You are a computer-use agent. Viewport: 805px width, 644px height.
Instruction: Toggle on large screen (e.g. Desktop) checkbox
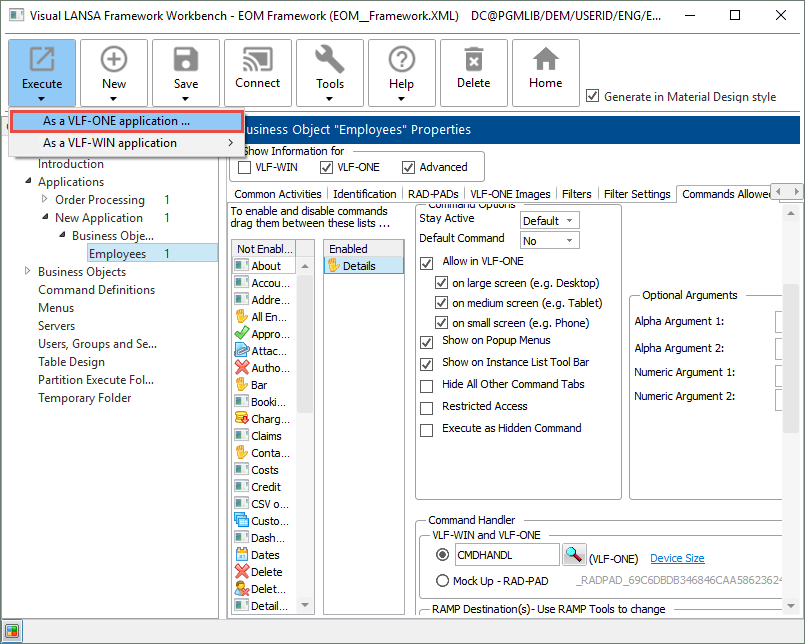click(x=441, y=282)
